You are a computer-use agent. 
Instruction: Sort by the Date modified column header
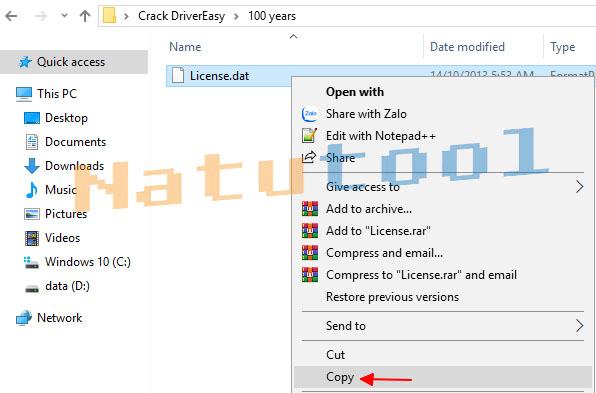467,47
